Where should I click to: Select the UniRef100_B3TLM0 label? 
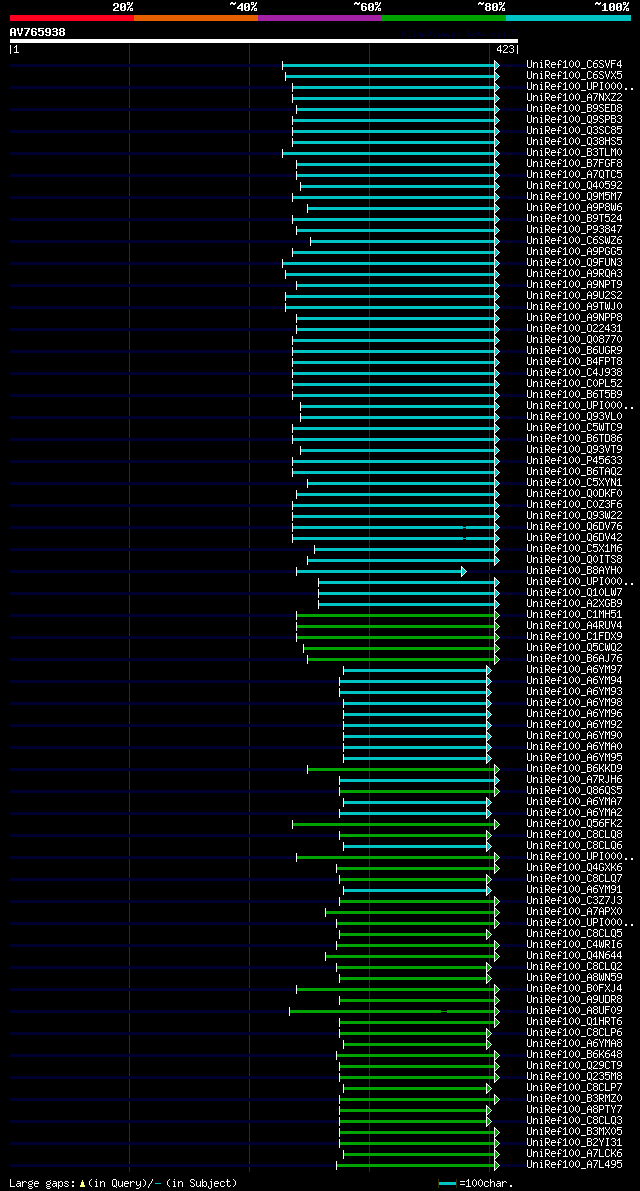574,153
